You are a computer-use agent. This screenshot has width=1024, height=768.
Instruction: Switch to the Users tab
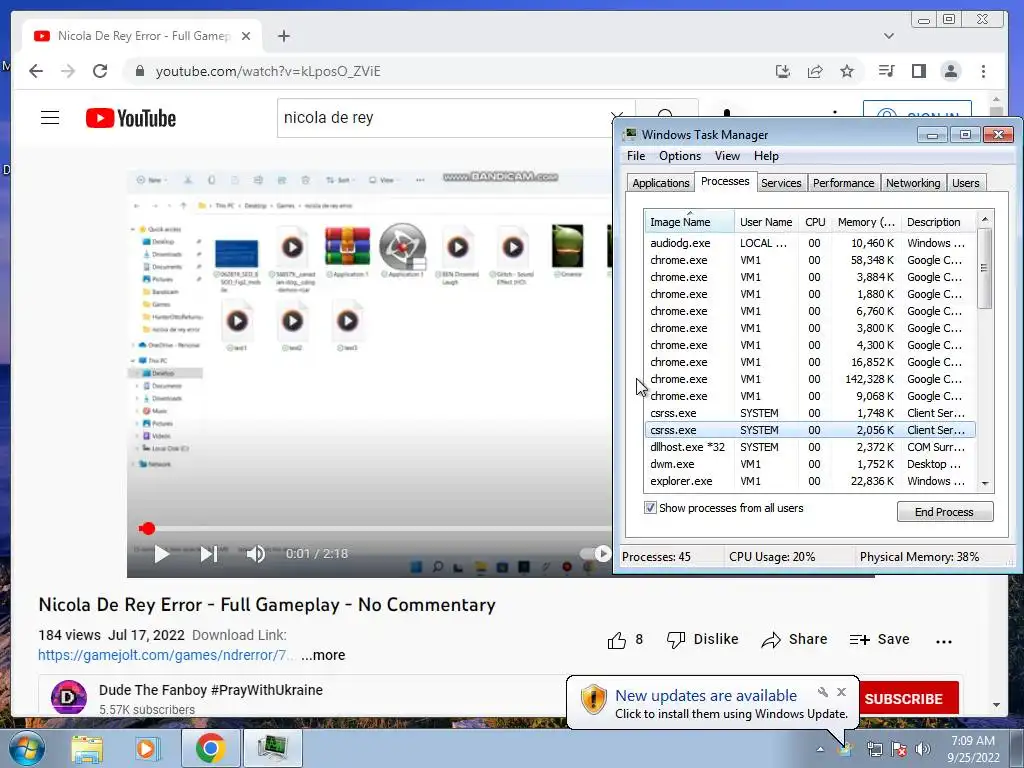pyautogui.click(x=965, y=183)
